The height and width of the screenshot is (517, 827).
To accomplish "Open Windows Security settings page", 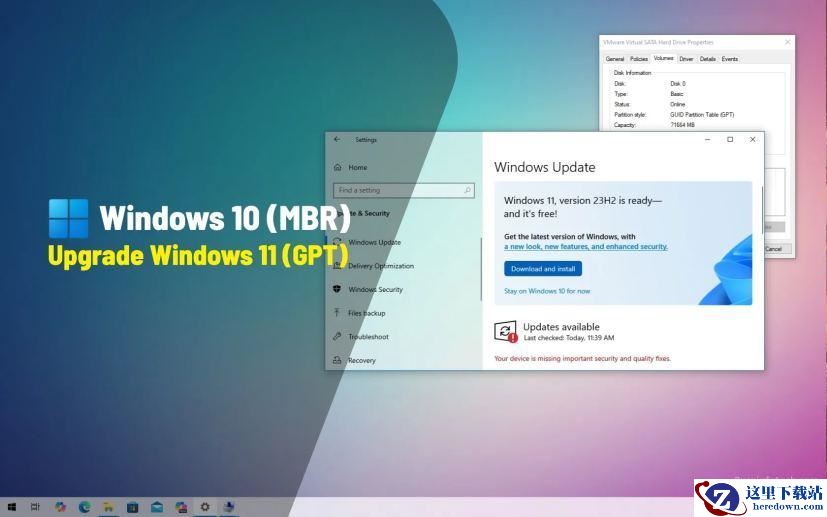I will coord(376,289).
